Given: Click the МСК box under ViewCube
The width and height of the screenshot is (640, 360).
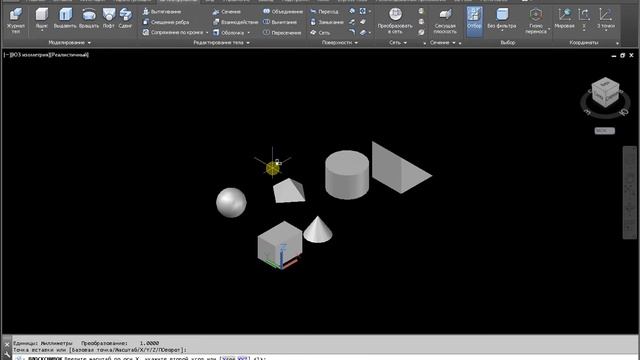Looking at the screenshot, I should [x=604, y=131].
